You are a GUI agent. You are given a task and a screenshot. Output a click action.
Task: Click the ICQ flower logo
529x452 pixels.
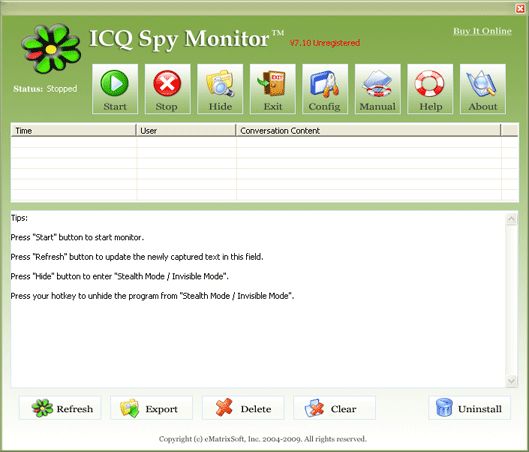pos(51,49)
